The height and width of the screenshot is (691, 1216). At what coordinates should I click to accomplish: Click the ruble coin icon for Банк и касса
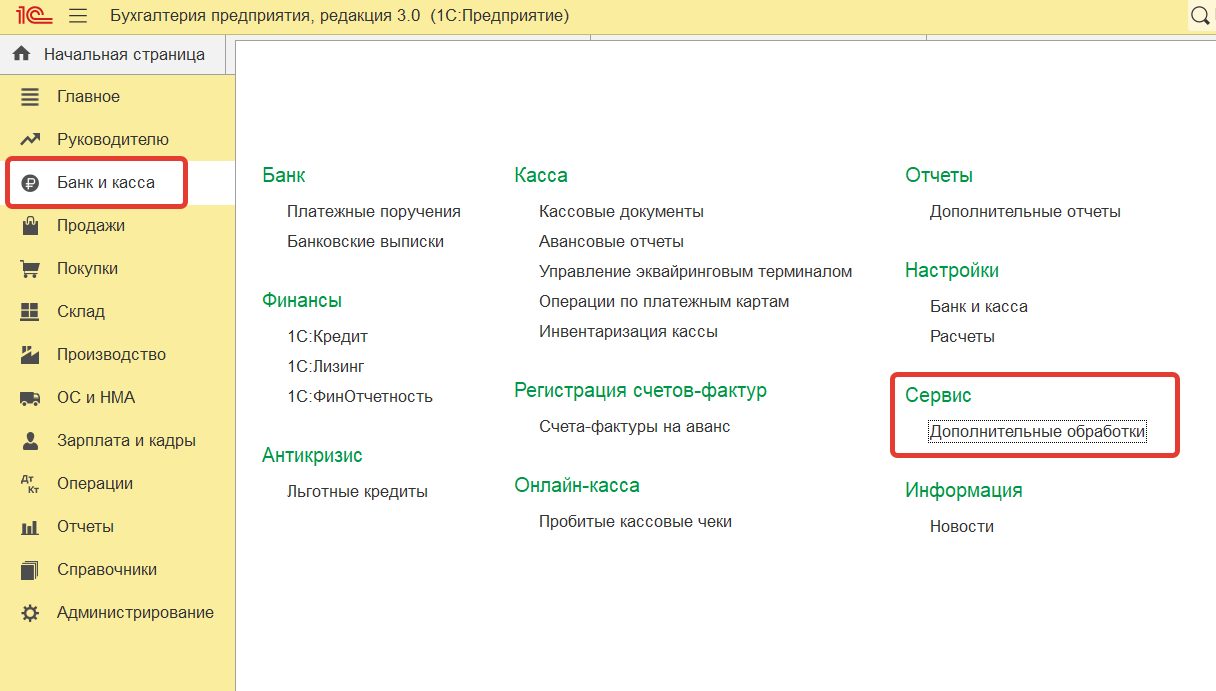[30, 183]
